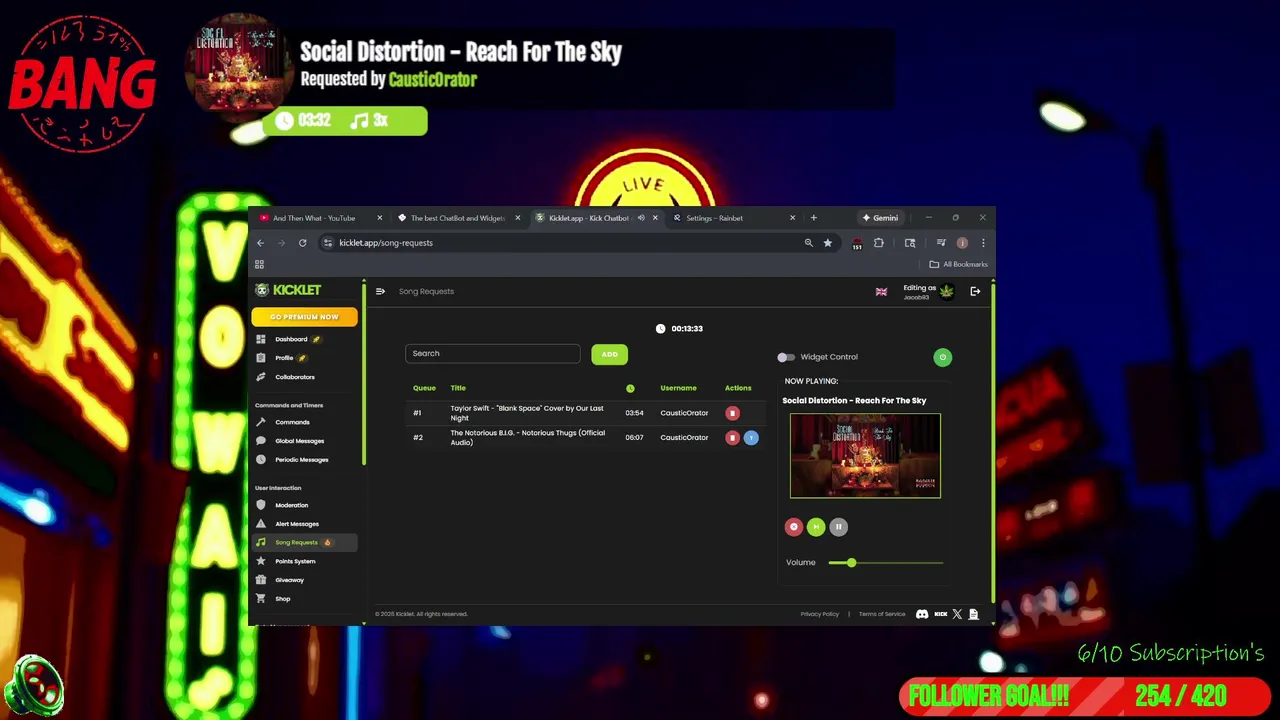The image size is (1280, 720).
Task: Bookmark this page with star icon
Action: click(x=827, y=243)
